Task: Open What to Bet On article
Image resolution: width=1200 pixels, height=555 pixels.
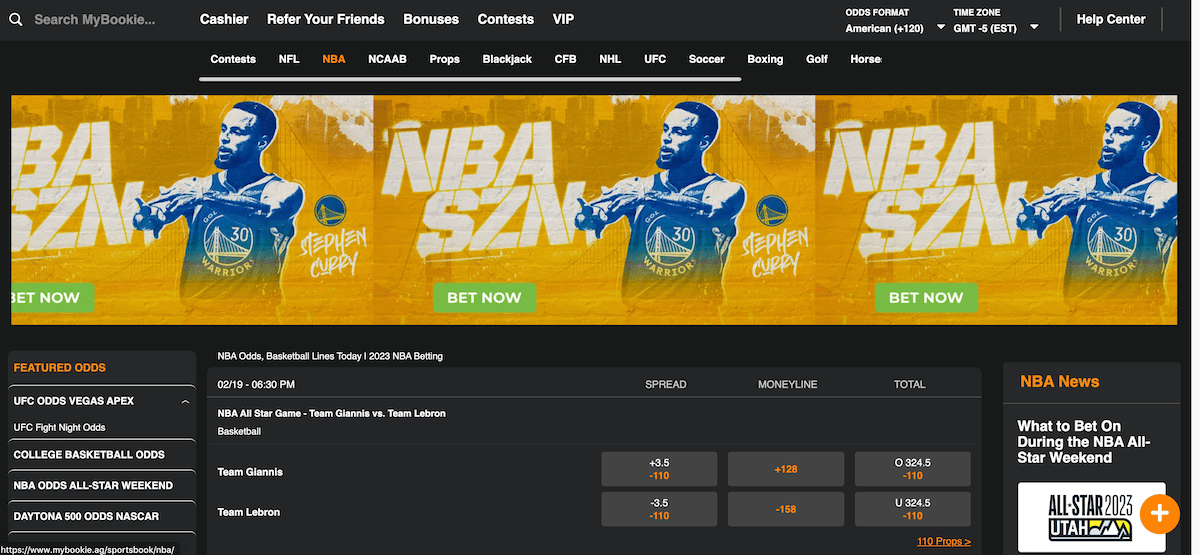Action: point(1084,442)
